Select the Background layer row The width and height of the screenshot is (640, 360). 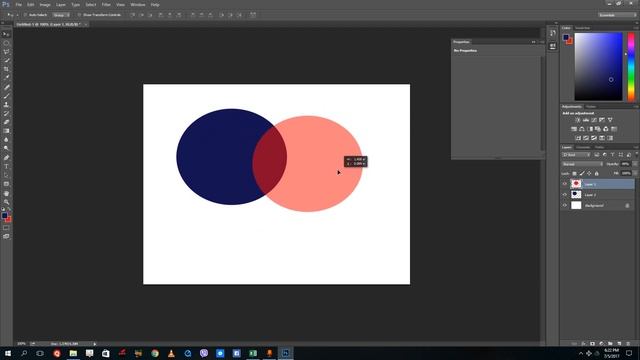598,205
